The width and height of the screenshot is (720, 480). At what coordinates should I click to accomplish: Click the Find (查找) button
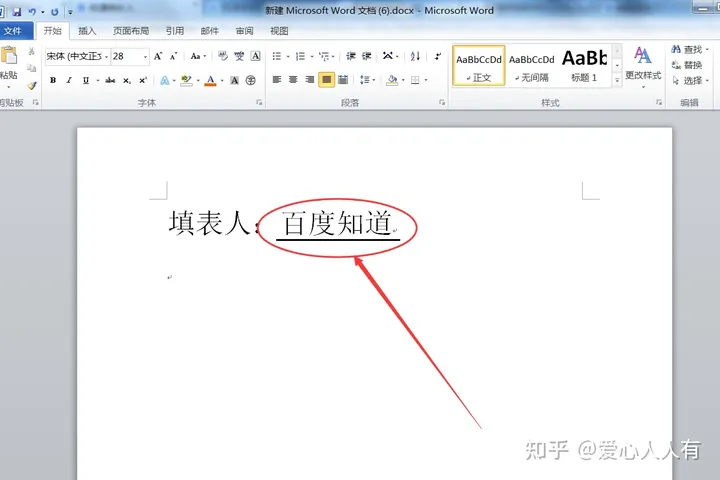(x=689, y=49)
